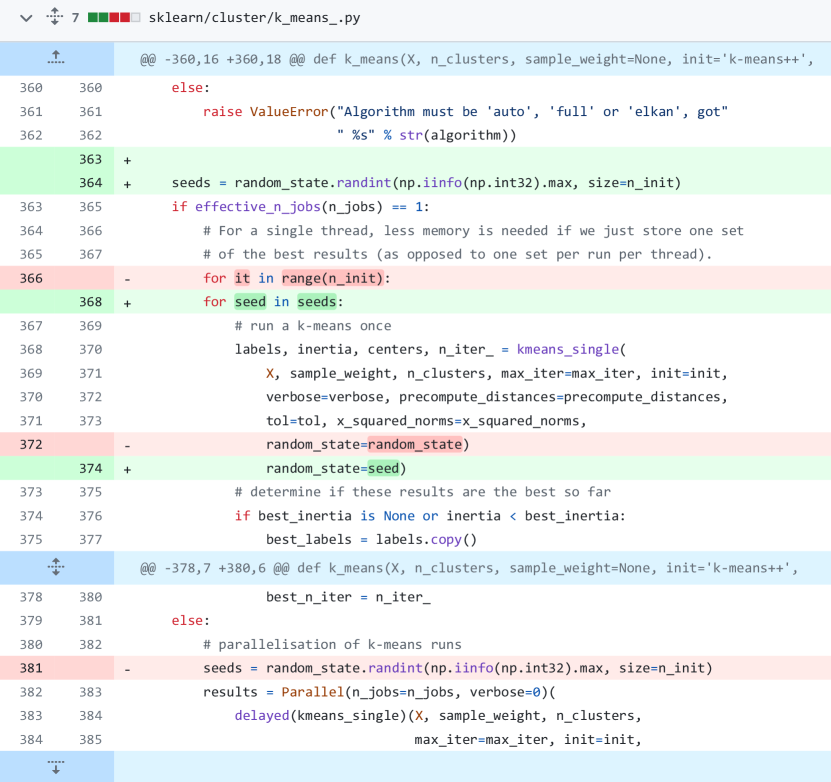Click the "best_n_iter = n_iter_" line

tap(348, 597)
